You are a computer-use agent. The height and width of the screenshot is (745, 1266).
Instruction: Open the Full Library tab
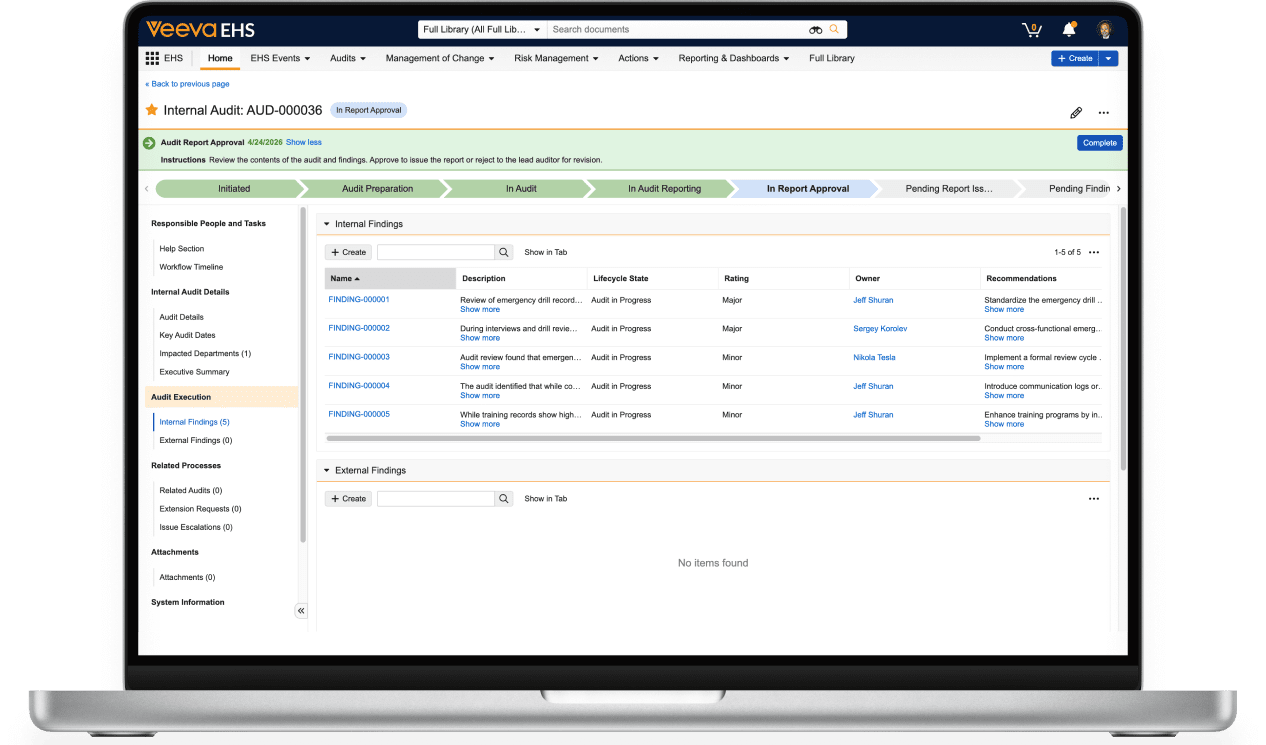(832, 58)
